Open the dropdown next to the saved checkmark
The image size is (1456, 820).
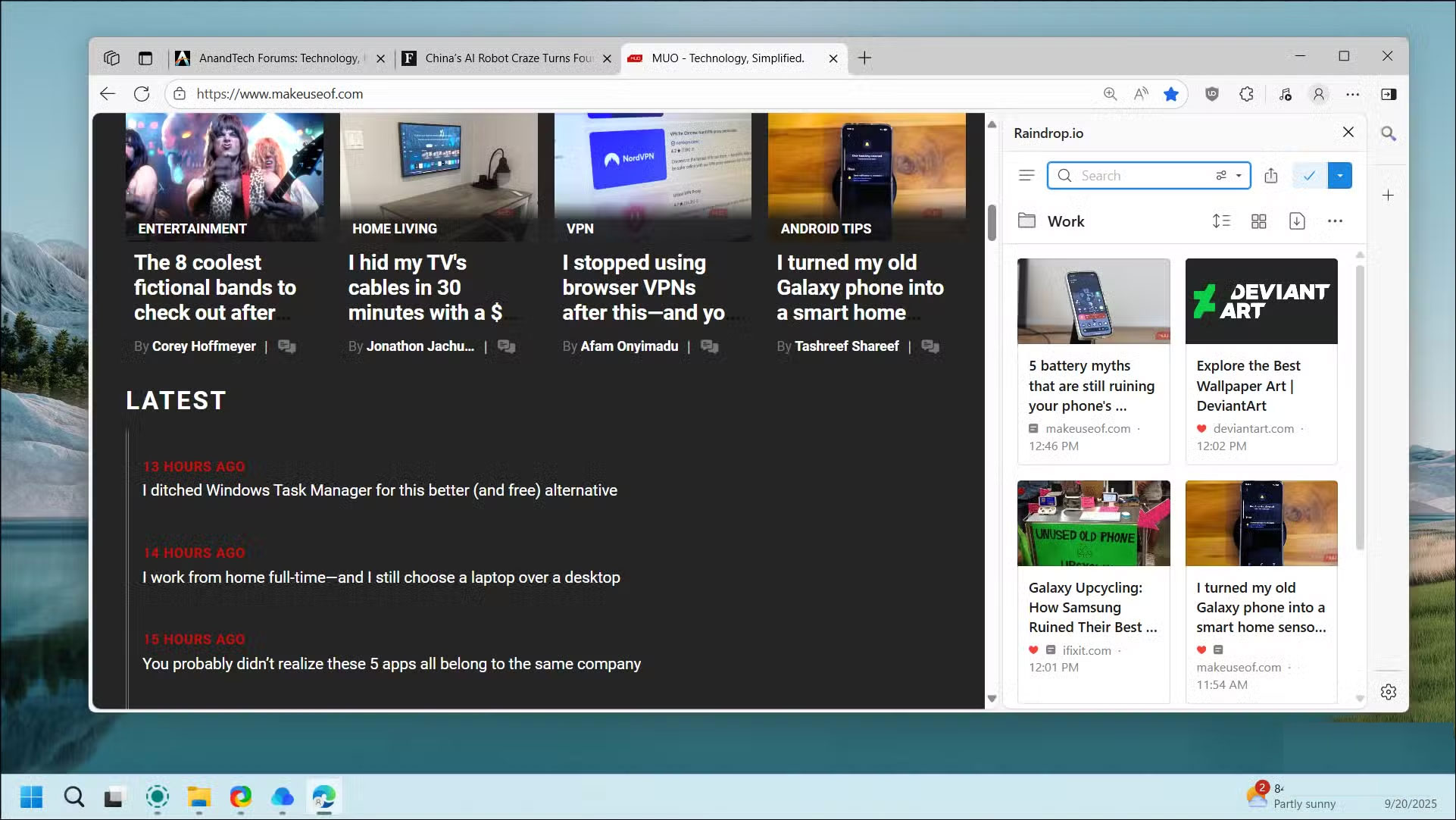pos(1340,175)
